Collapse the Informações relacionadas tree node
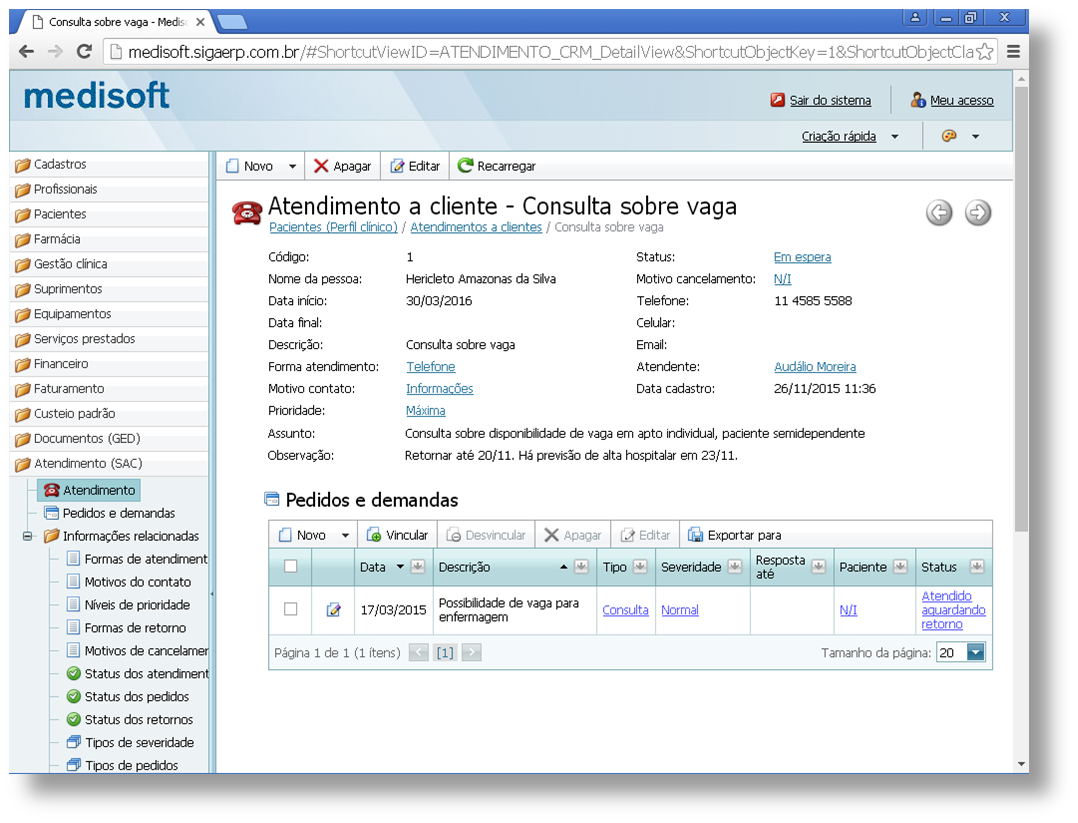Screen dimensions: 1078x823 click(28, 536)
